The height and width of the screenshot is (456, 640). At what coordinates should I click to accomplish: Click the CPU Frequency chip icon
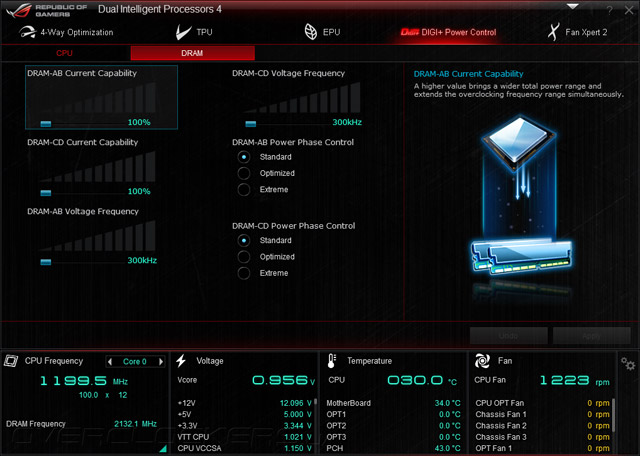11,361
